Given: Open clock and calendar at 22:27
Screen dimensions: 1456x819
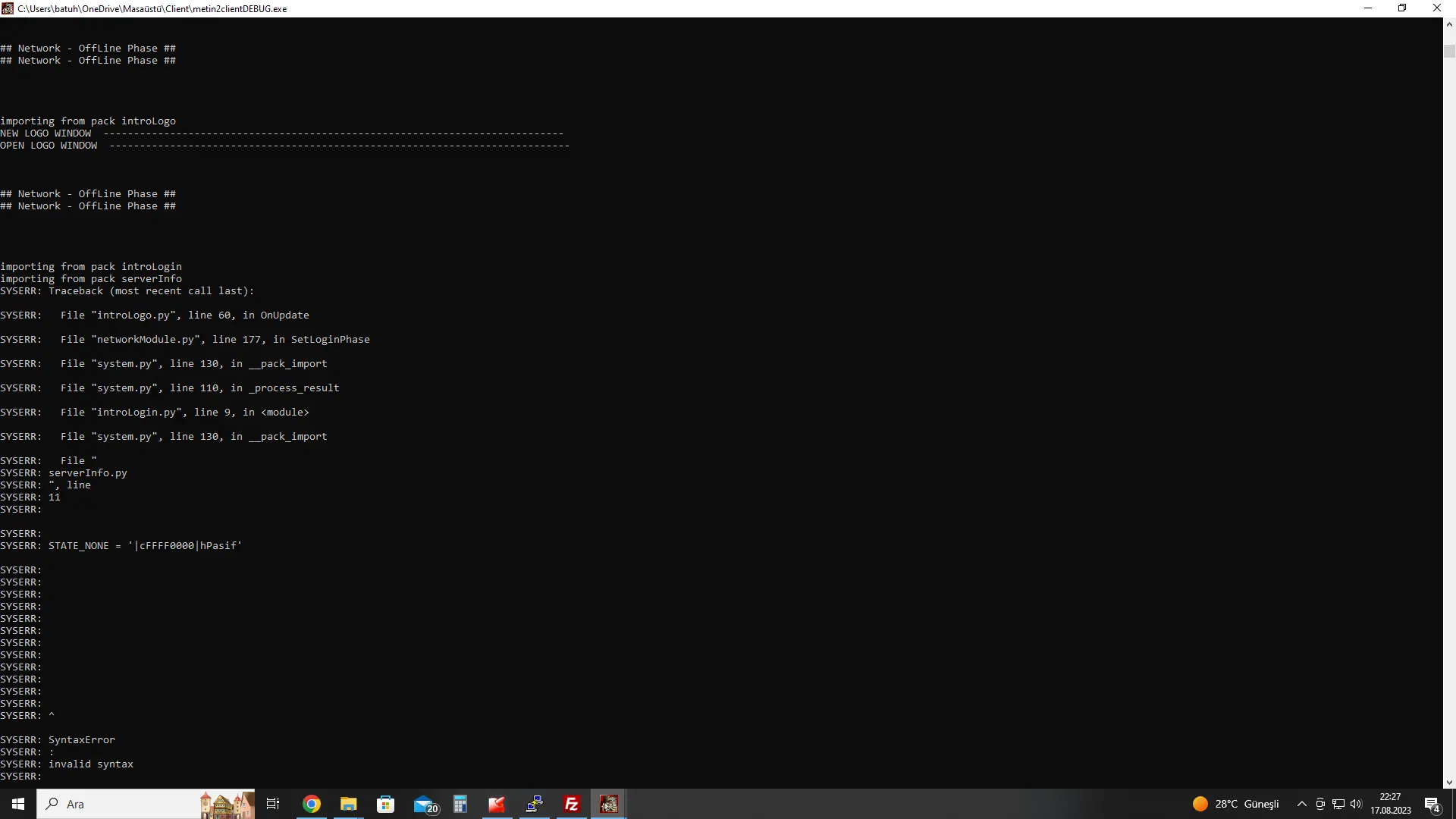Looking at the screenshot, I should (x=1391, y=804).
